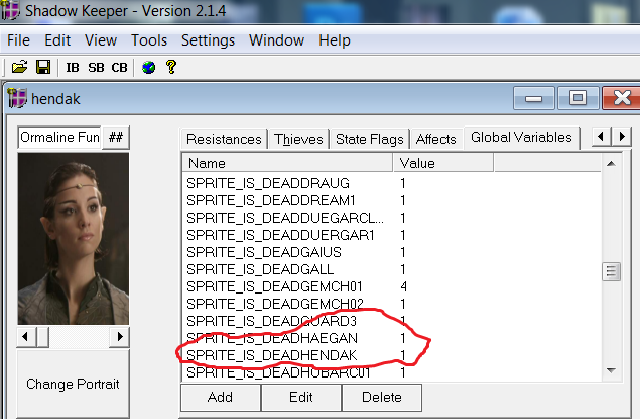This screenshot has width=640, height=419.
Task: Click the ## button beside the name
Action: coord(116,137)
